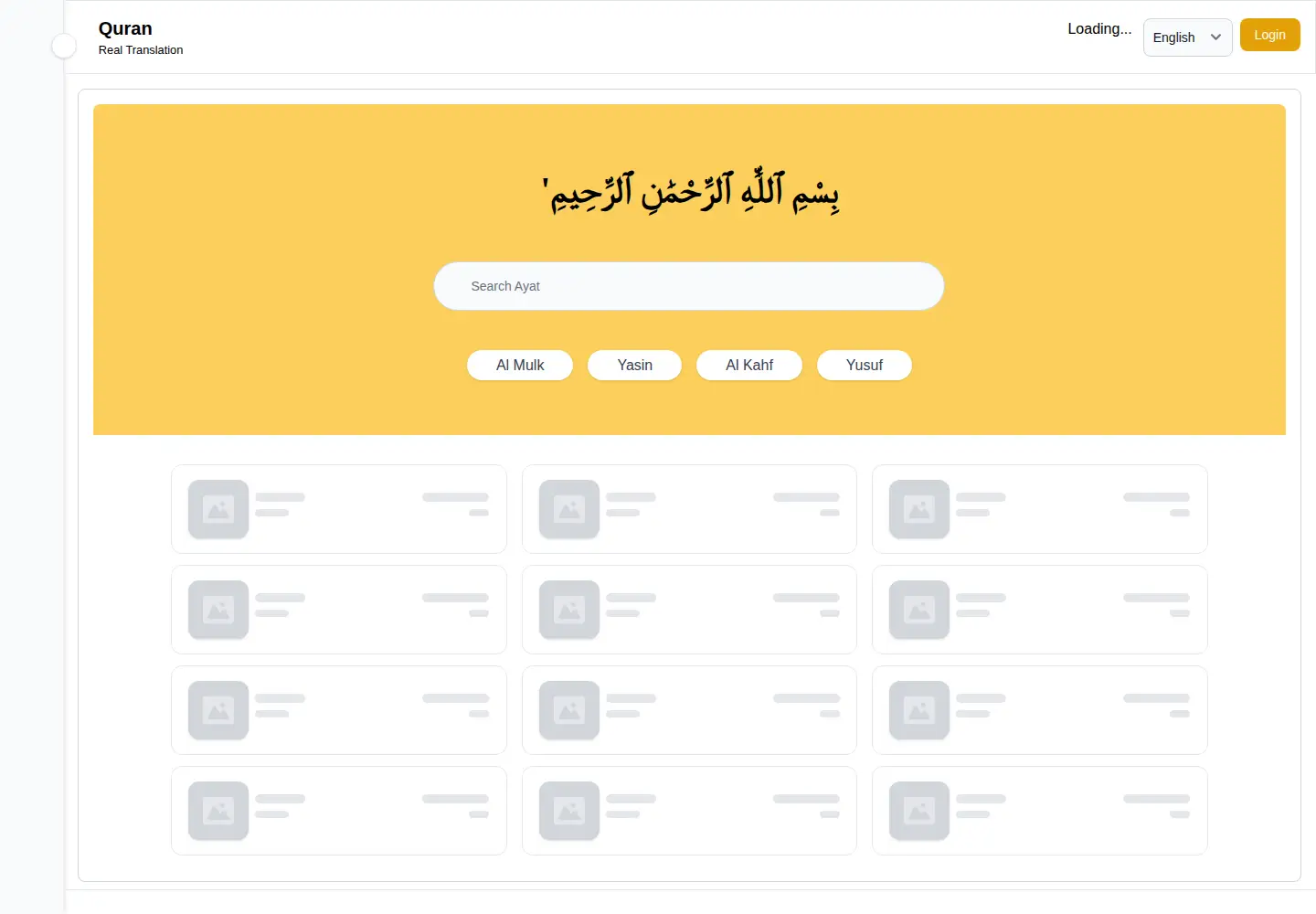Click the Loading... status text
Screen dimensions: 1316x914
(x=1099, y=28)
